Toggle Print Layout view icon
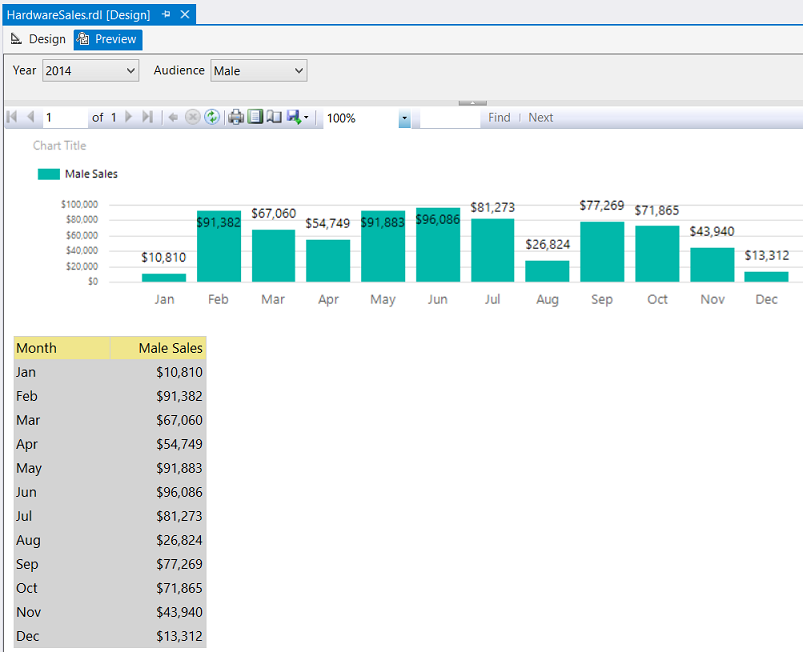803x652 pixels. (255, 117)
